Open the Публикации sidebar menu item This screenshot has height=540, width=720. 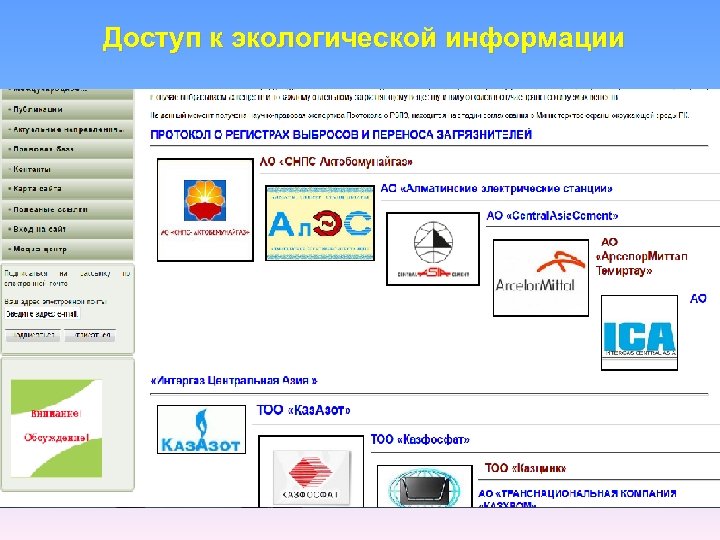pyautogui.click(x=67, y=110)
